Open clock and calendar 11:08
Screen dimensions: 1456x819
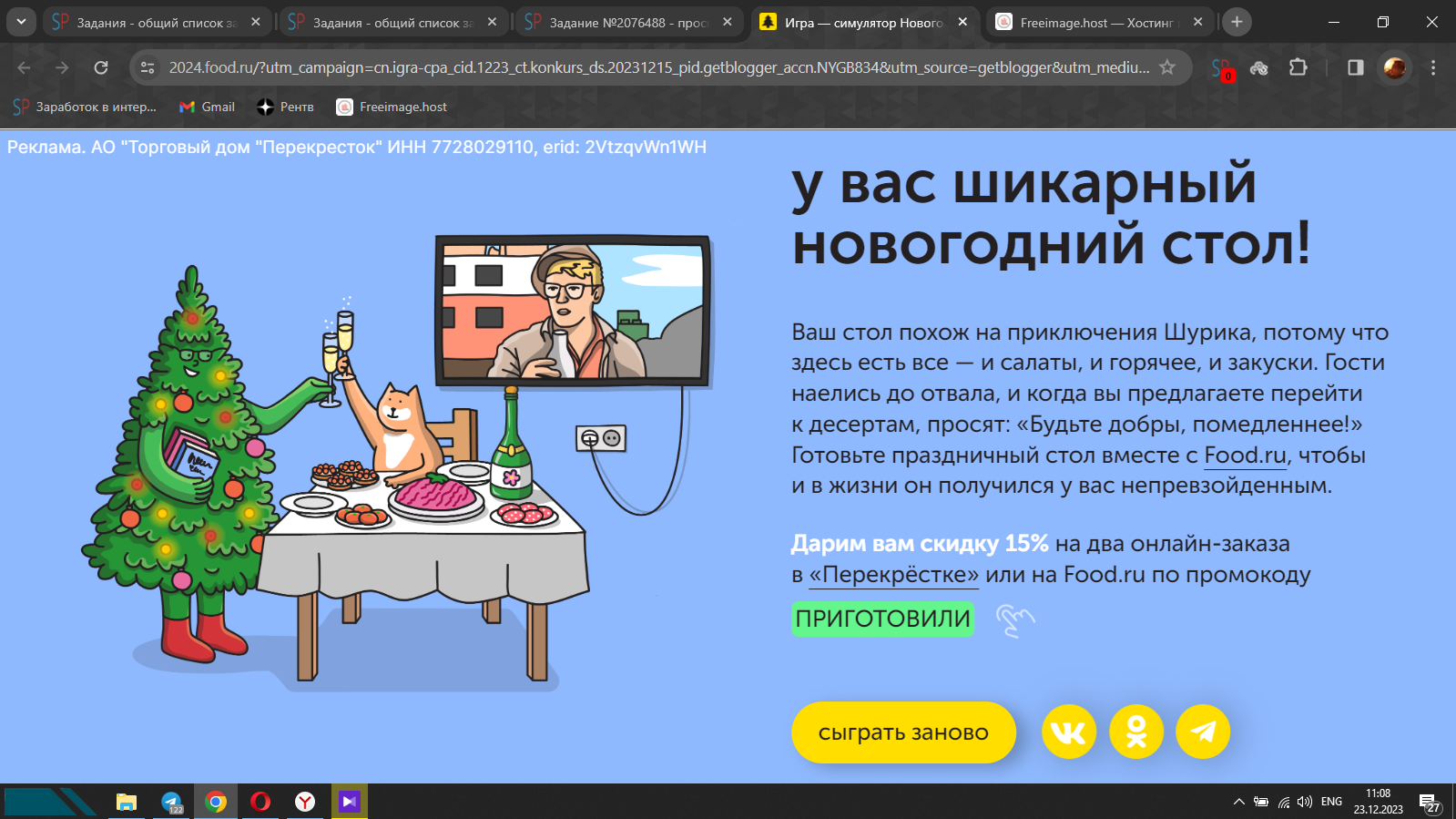(x=1378, y=802)
